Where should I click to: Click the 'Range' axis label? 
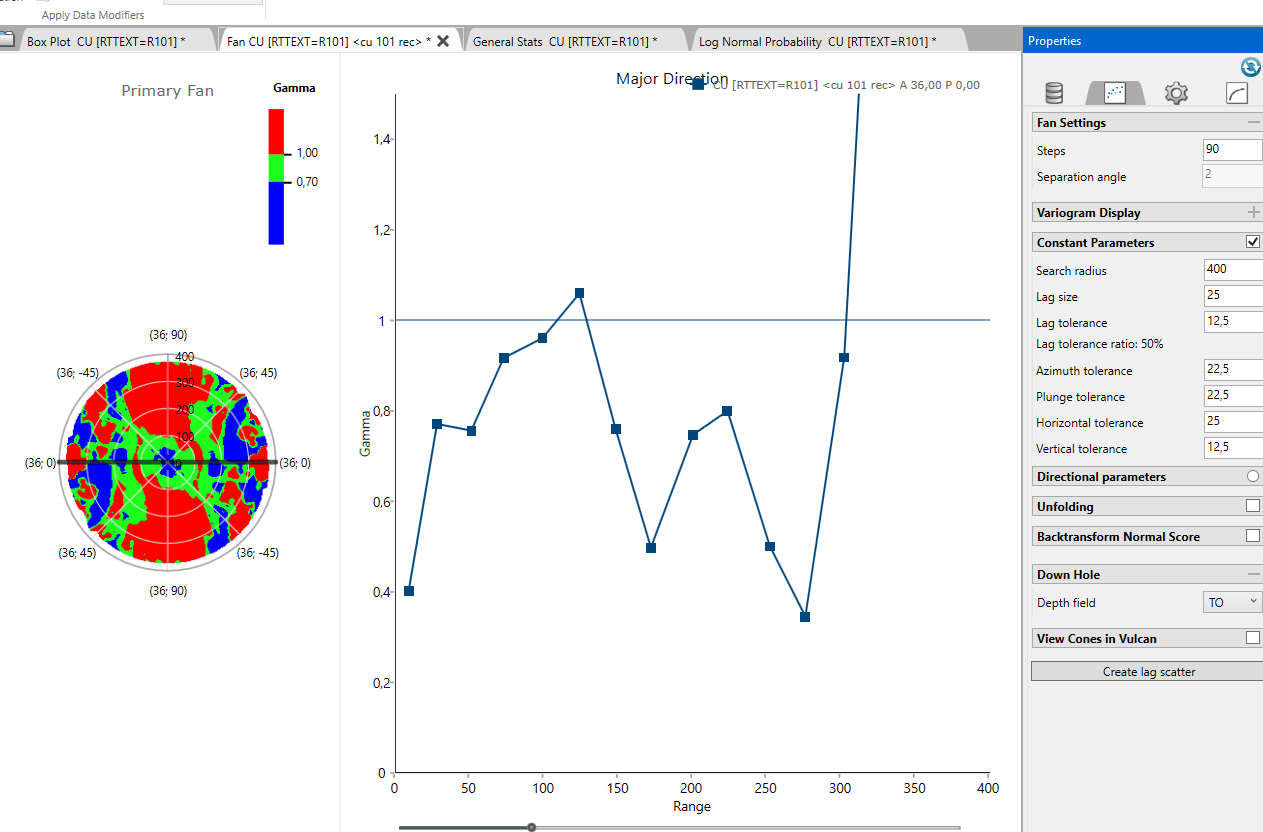(692, 806)
